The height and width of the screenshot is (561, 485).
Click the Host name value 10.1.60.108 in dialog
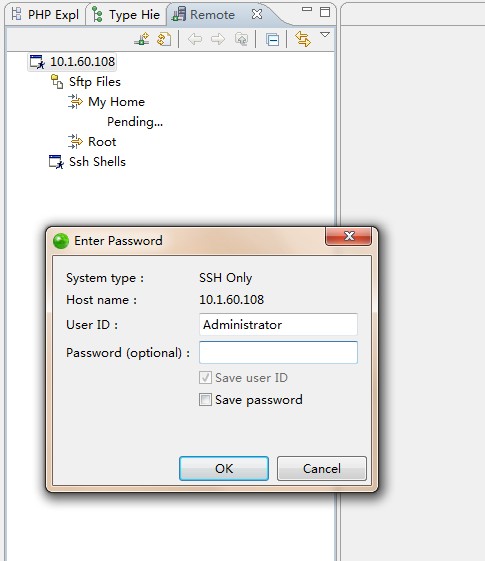pos(232,299)
